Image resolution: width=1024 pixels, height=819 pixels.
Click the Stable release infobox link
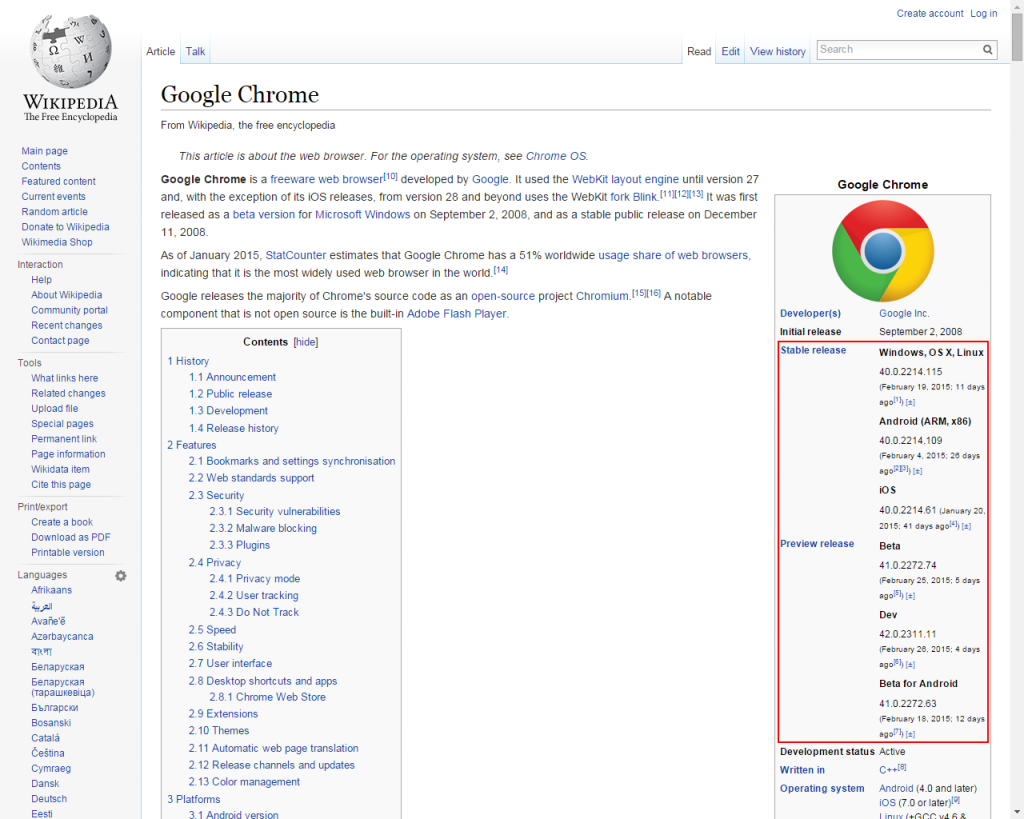tap(813, 350)
